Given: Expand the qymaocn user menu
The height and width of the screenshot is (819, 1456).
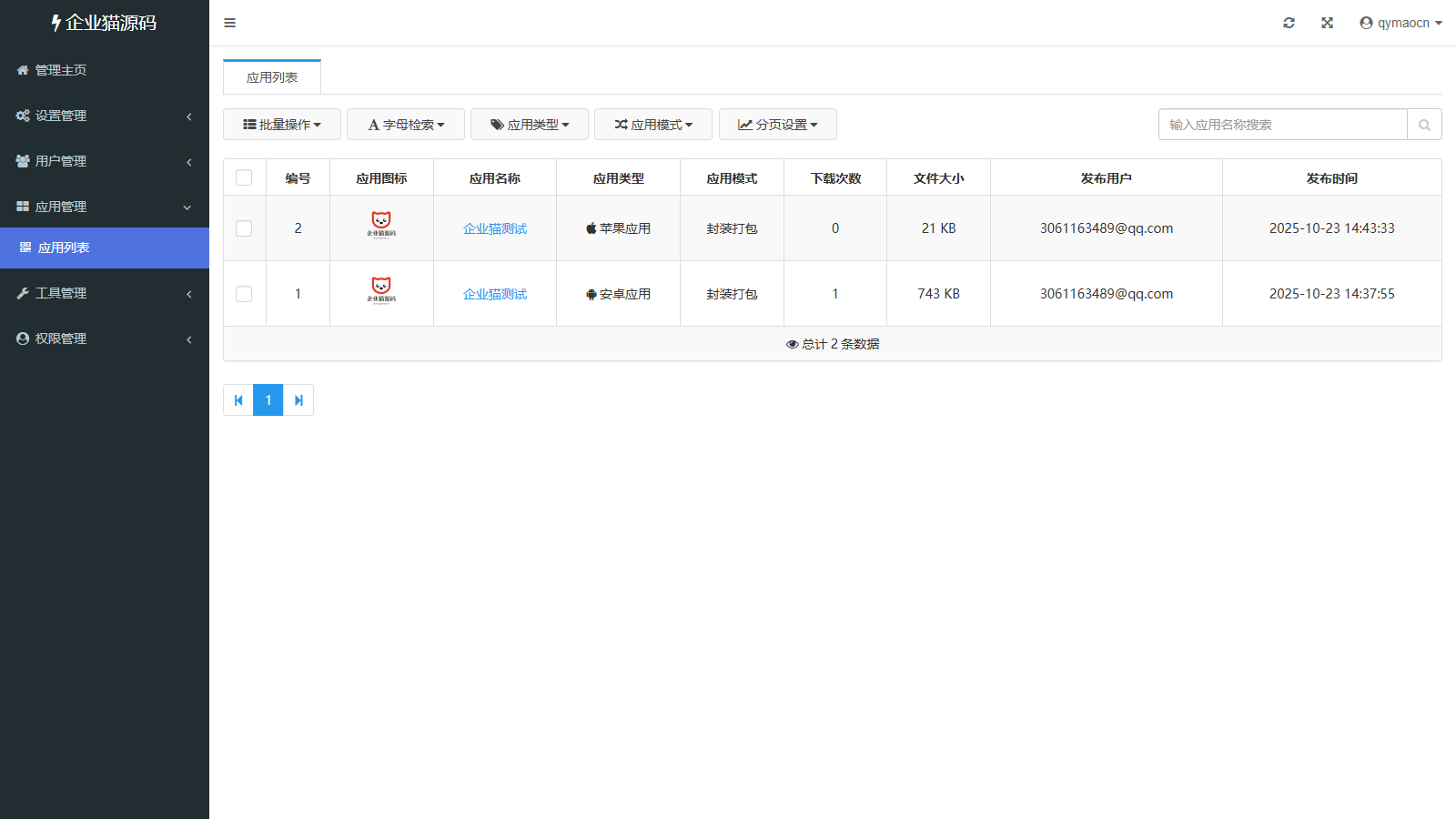Looking at the screenshot, I should 1400,23.
